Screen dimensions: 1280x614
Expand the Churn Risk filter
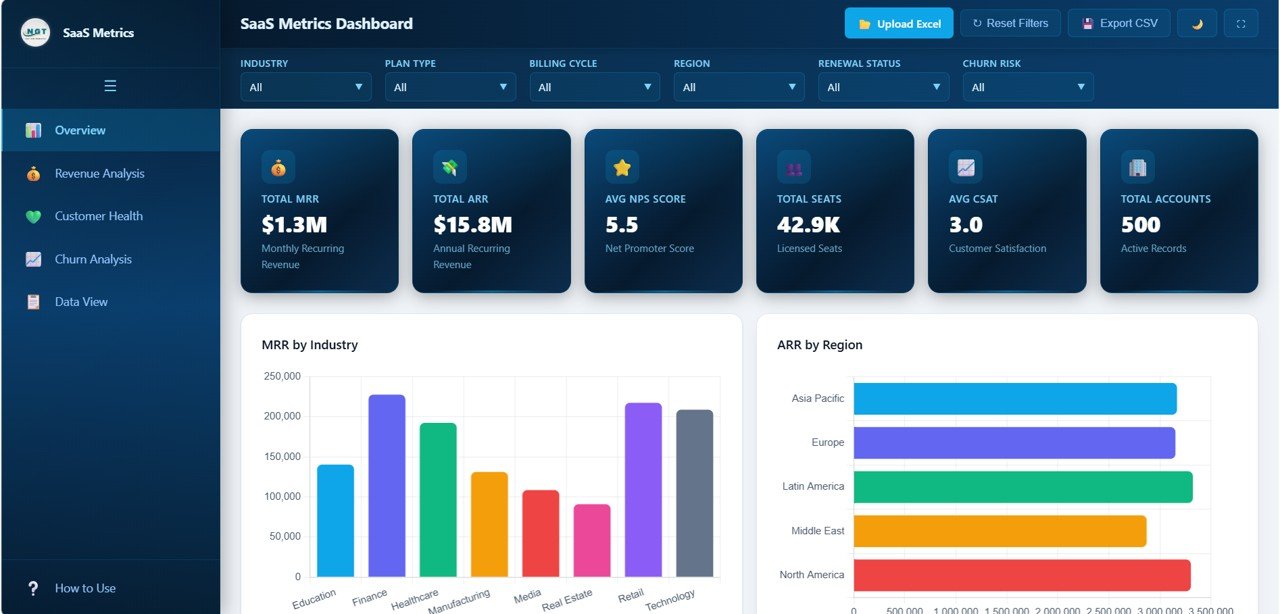pos(1027,87)
